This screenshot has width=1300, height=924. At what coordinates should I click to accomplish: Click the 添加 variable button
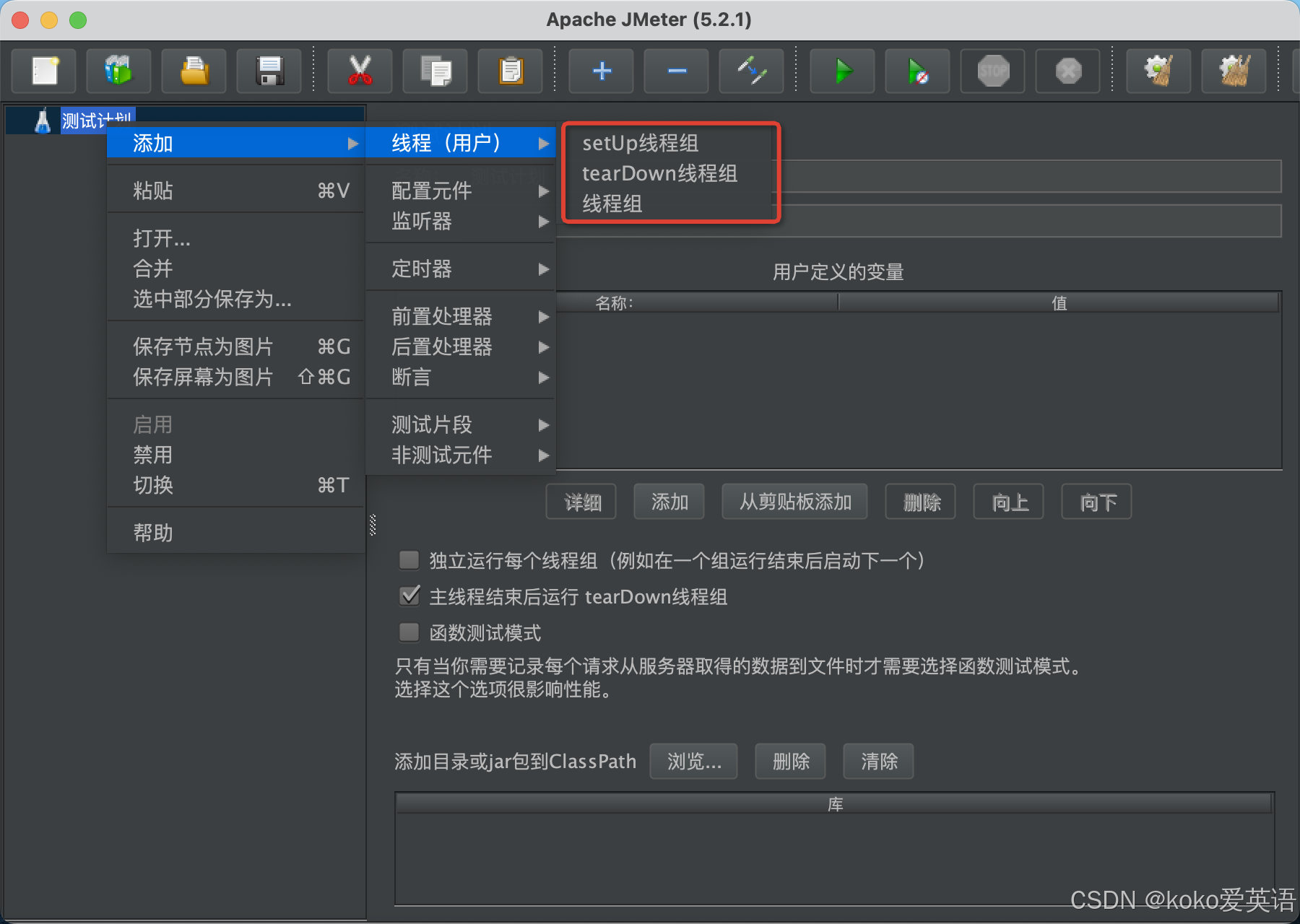pos(669,502)
